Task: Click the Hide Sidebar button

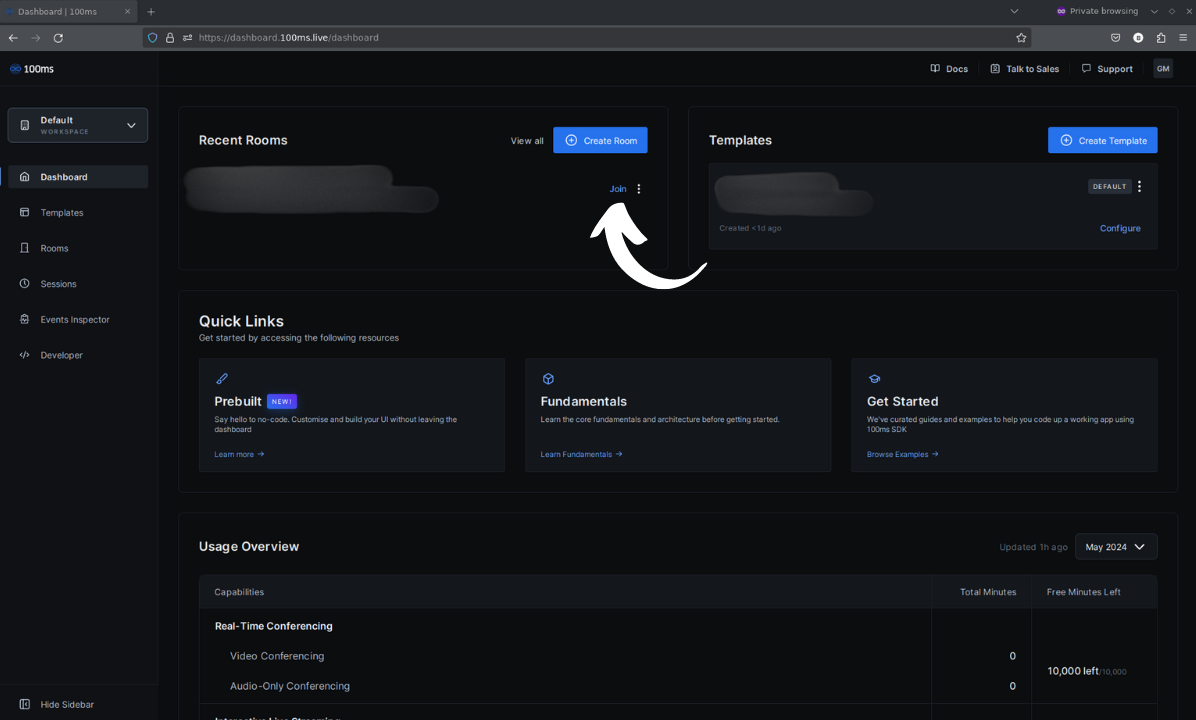Action: pos(57,705)
